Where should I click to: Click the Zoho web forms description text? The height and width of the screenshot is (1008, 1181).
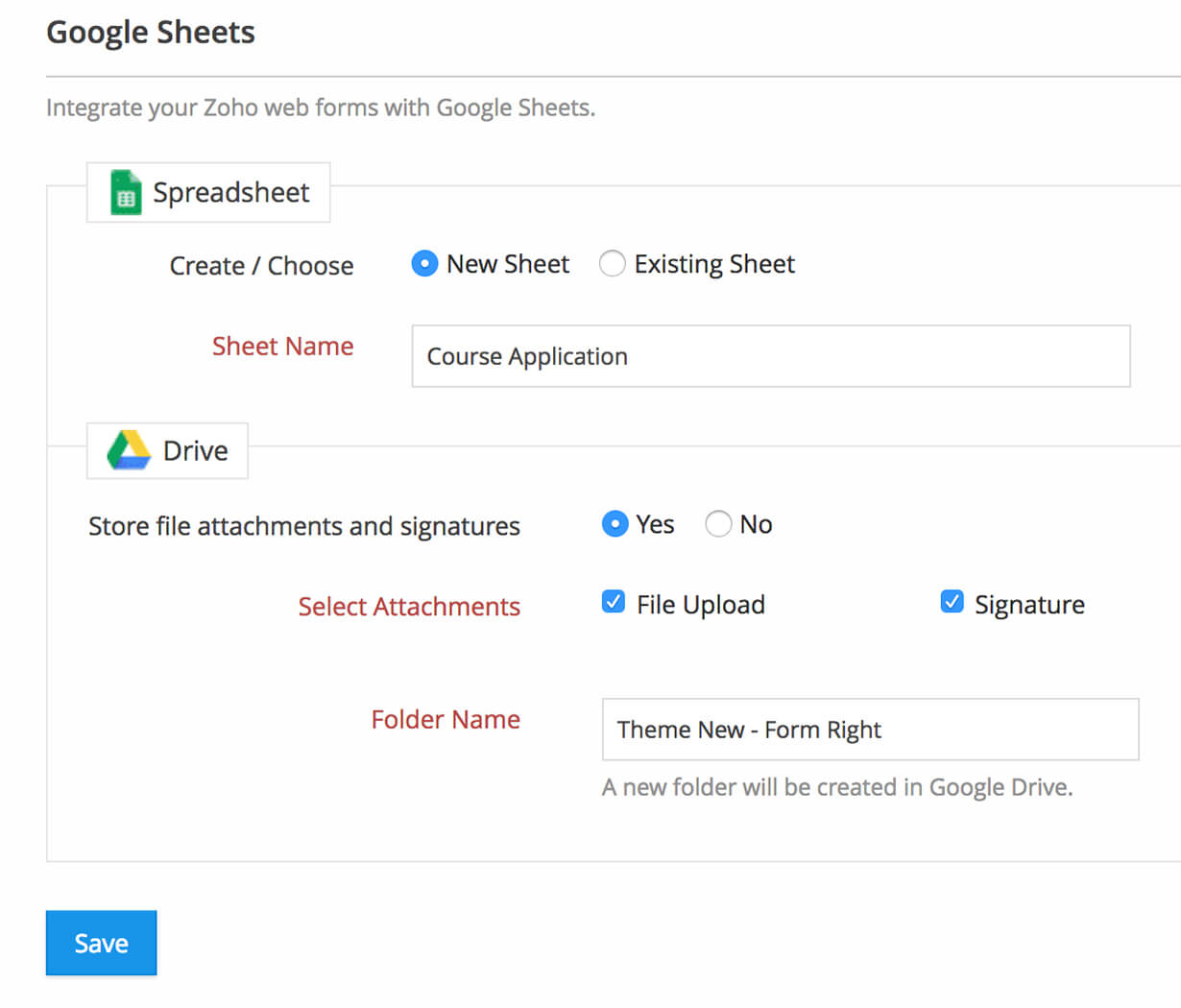(321, 108)
